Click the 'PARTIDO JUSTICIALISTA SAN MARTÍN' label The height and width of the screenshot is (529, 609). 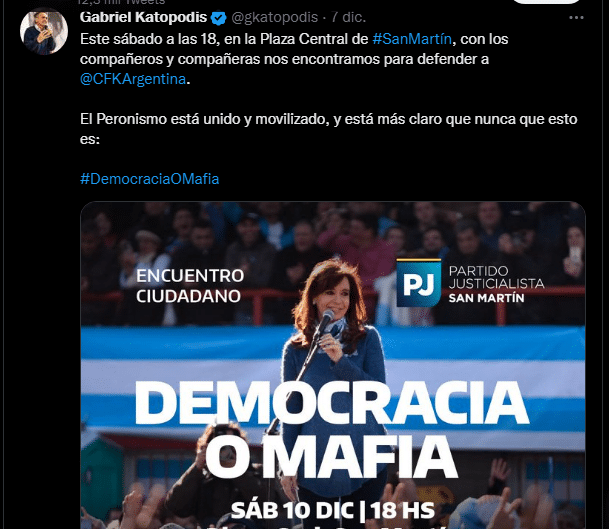point(496,284)
